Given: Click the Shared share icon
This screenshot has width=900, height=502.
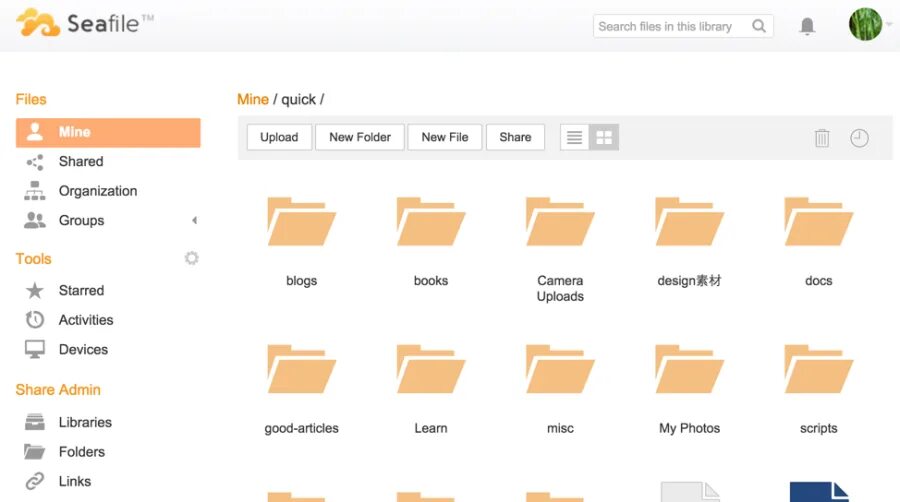Looking at the screenshot, I should point(35,162).
